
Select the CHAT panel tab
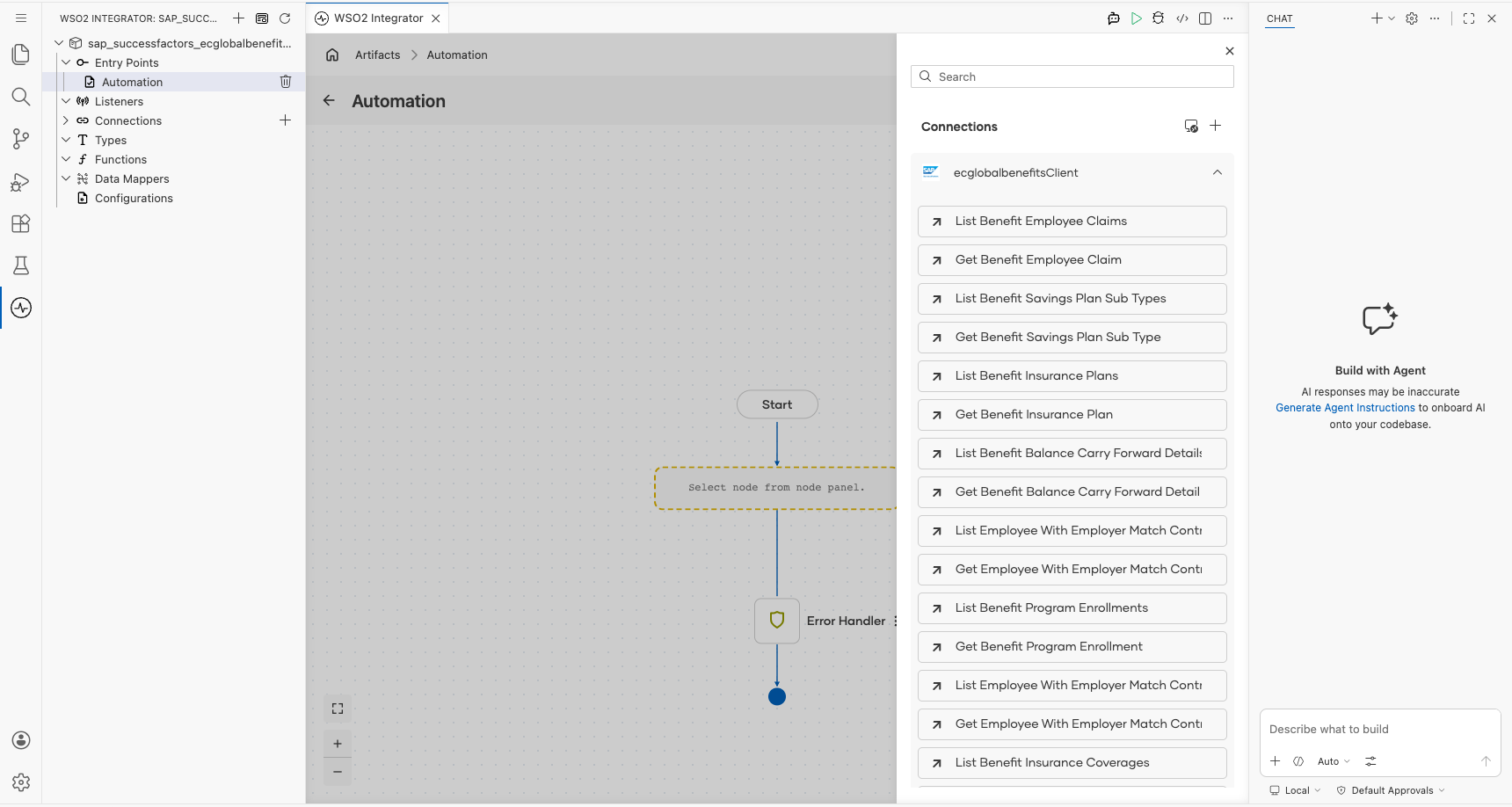click(x=1280, y=18)
